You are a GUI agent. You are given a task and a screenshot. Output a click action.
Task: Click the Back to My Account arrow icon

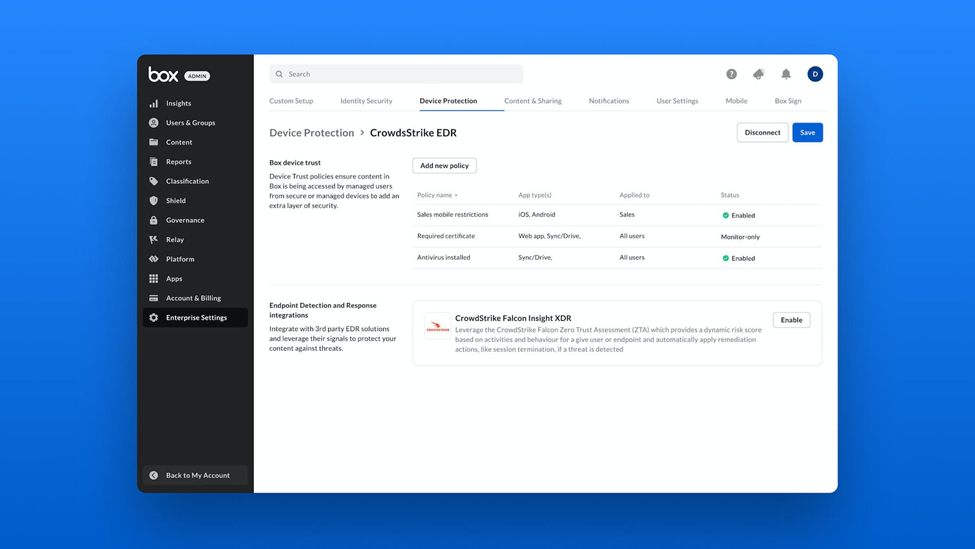point(154,475)
